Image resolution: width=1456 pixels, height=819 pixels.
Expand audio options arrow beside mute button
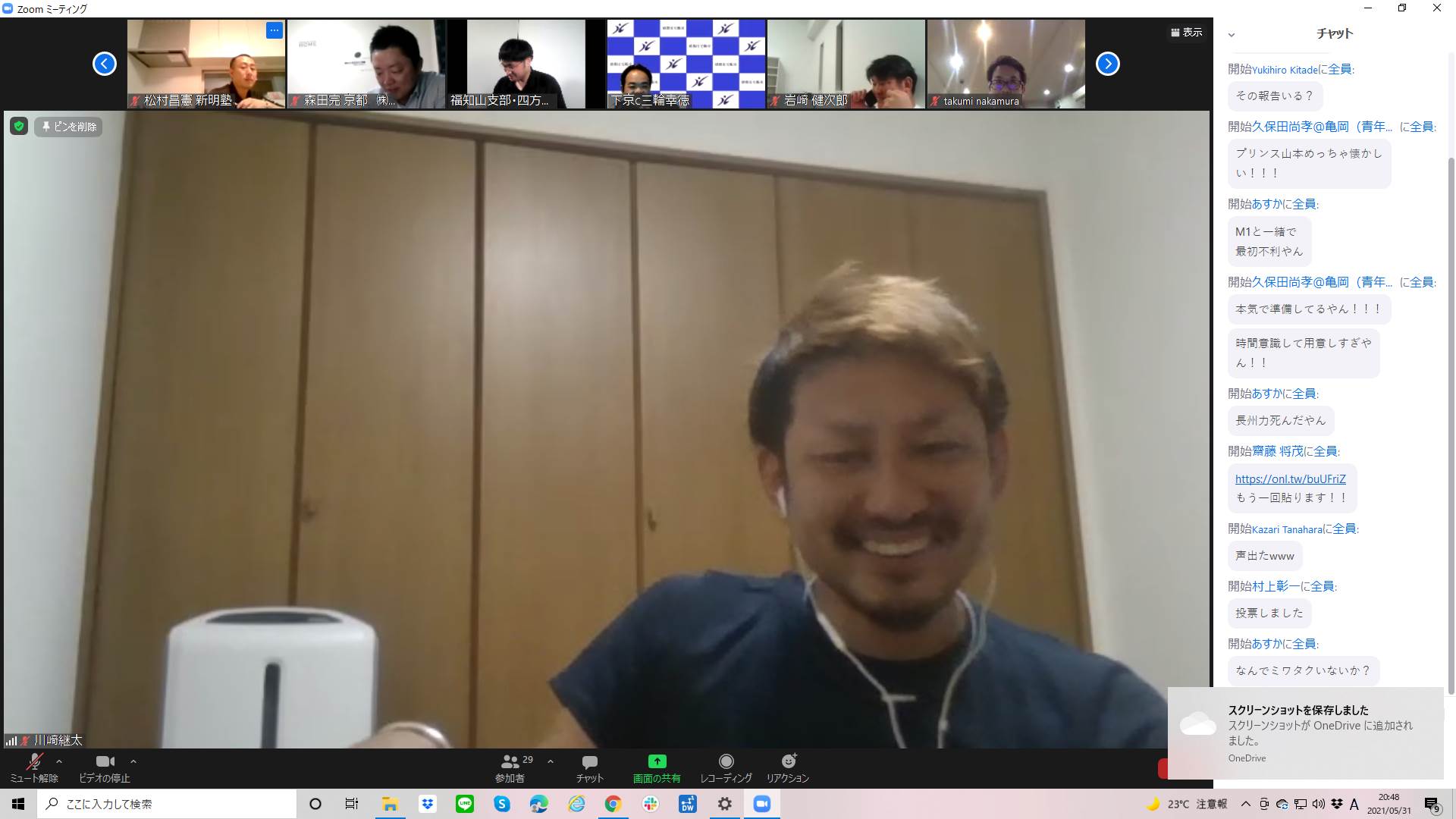tap(59, 761)
